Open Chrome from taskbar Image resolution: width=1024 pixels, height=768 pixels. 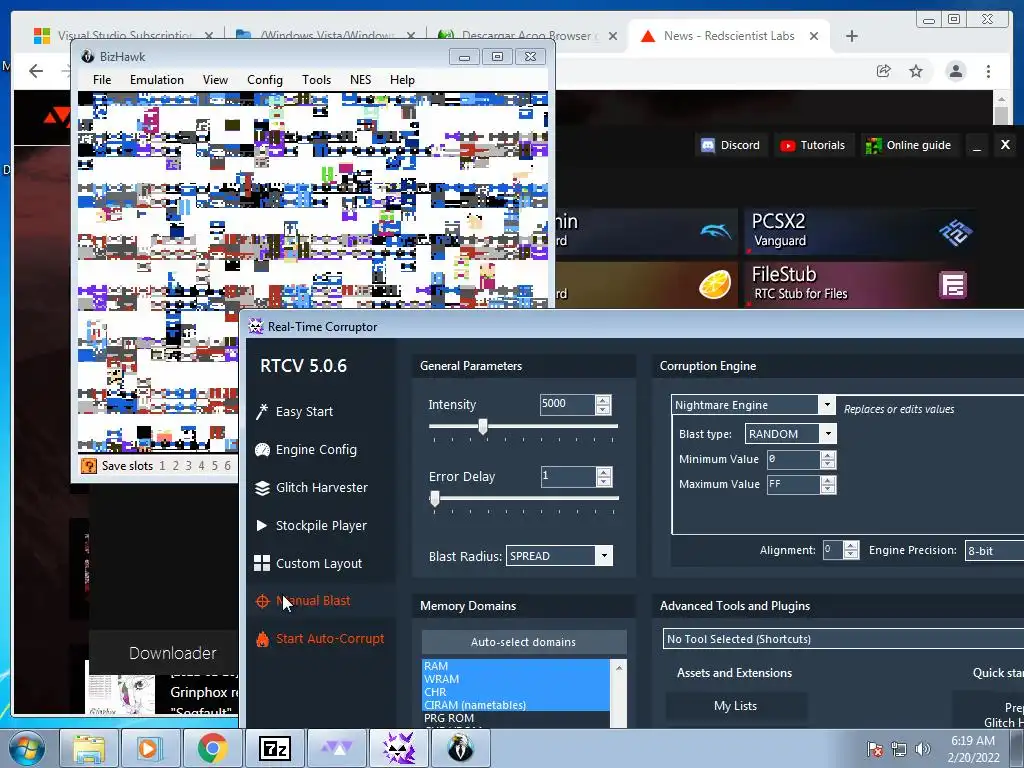[212, 748]
